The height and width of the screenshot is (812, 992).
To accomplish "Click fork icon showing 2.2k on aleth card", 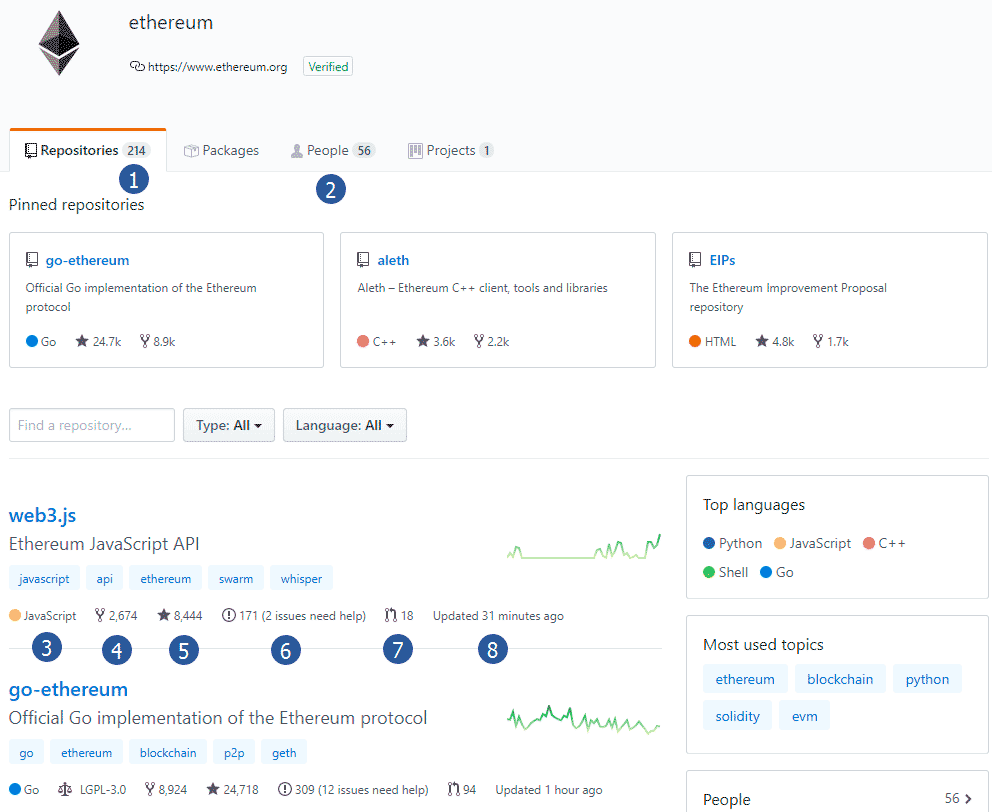I will coord(479,341).
